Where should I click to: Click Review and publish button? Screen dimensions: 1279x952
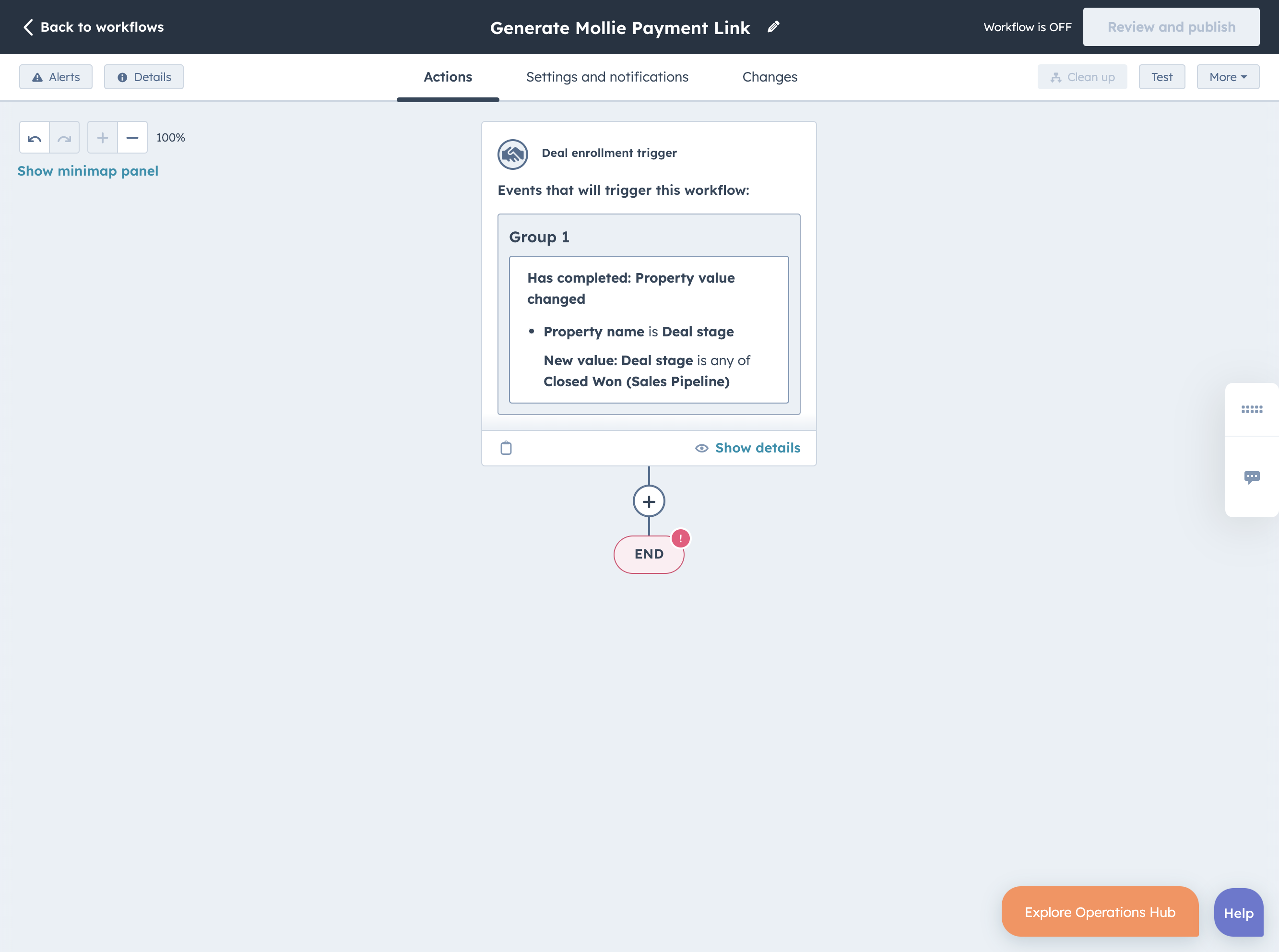[x=1171, y=27]
